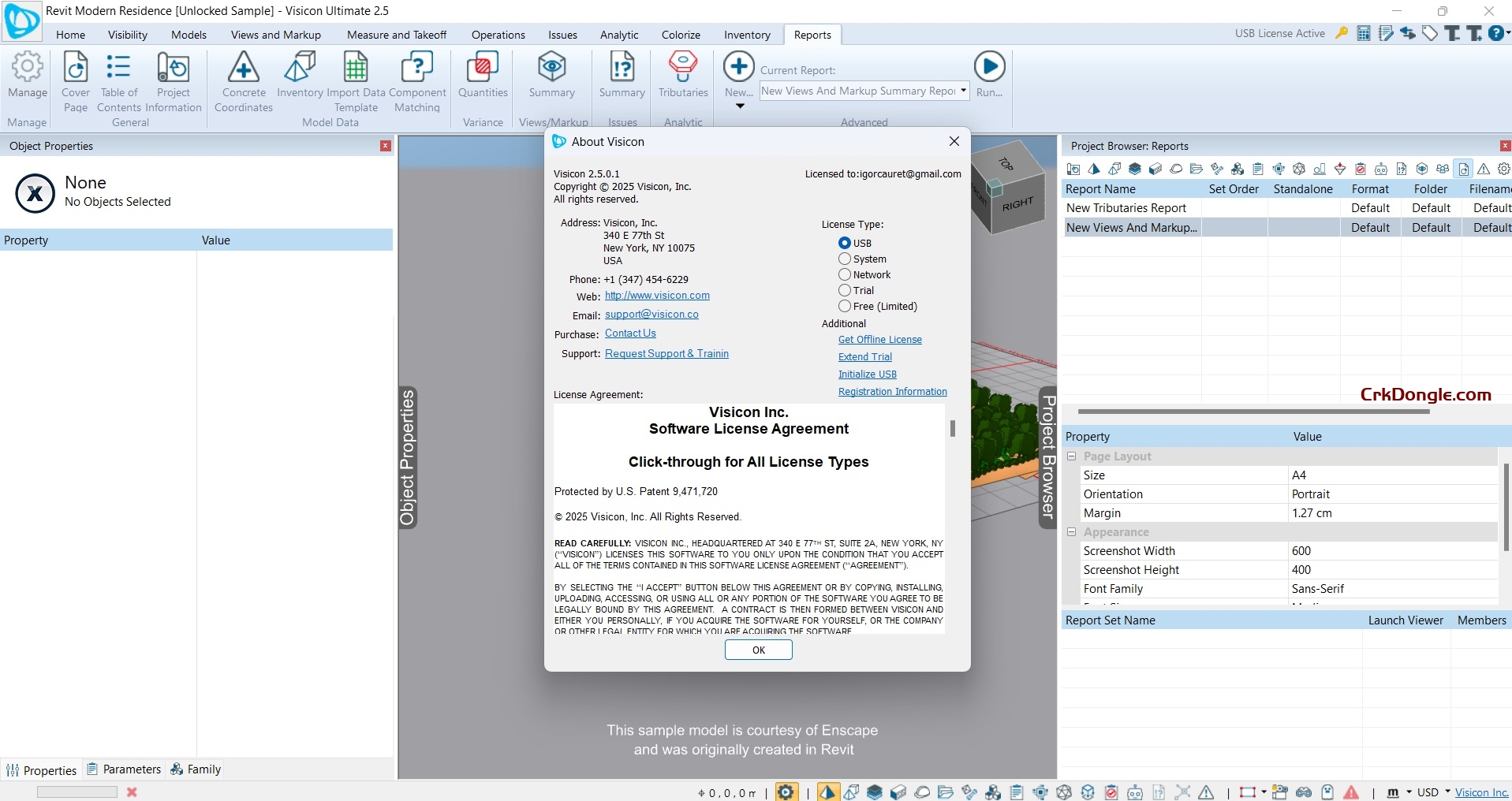Open the Quantities tool in Variance group
1512x801 pixels.
(x=482, y=76)
